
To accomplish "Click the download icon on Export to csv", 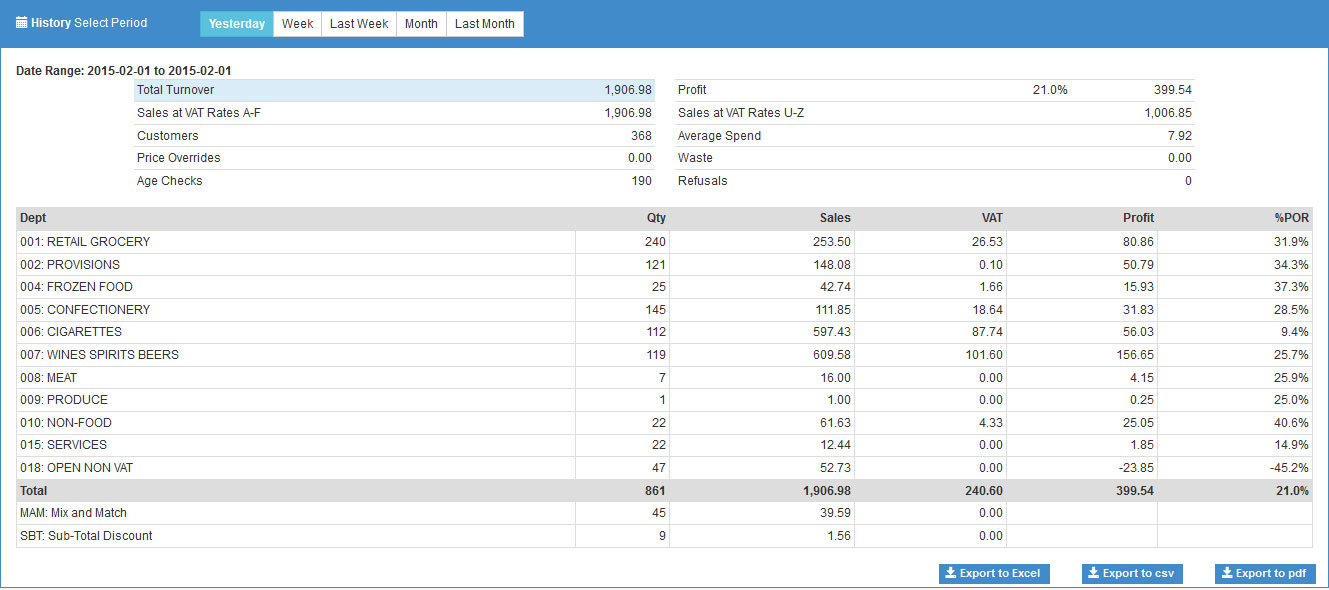I will pyautogui.click(x=1094, y=574).
